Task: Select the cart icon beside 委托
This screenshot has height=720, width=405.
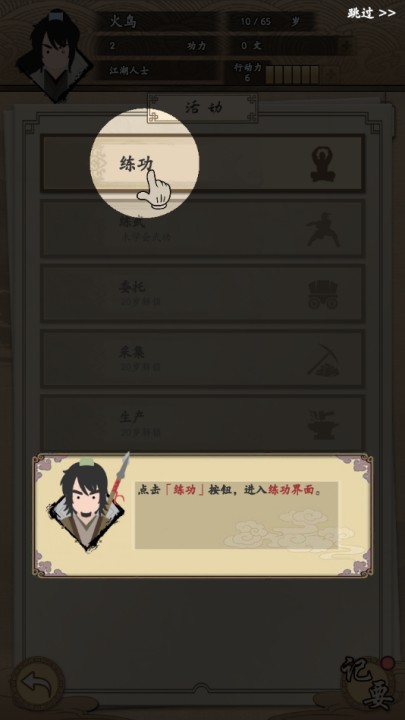Action: click(323, 294)
